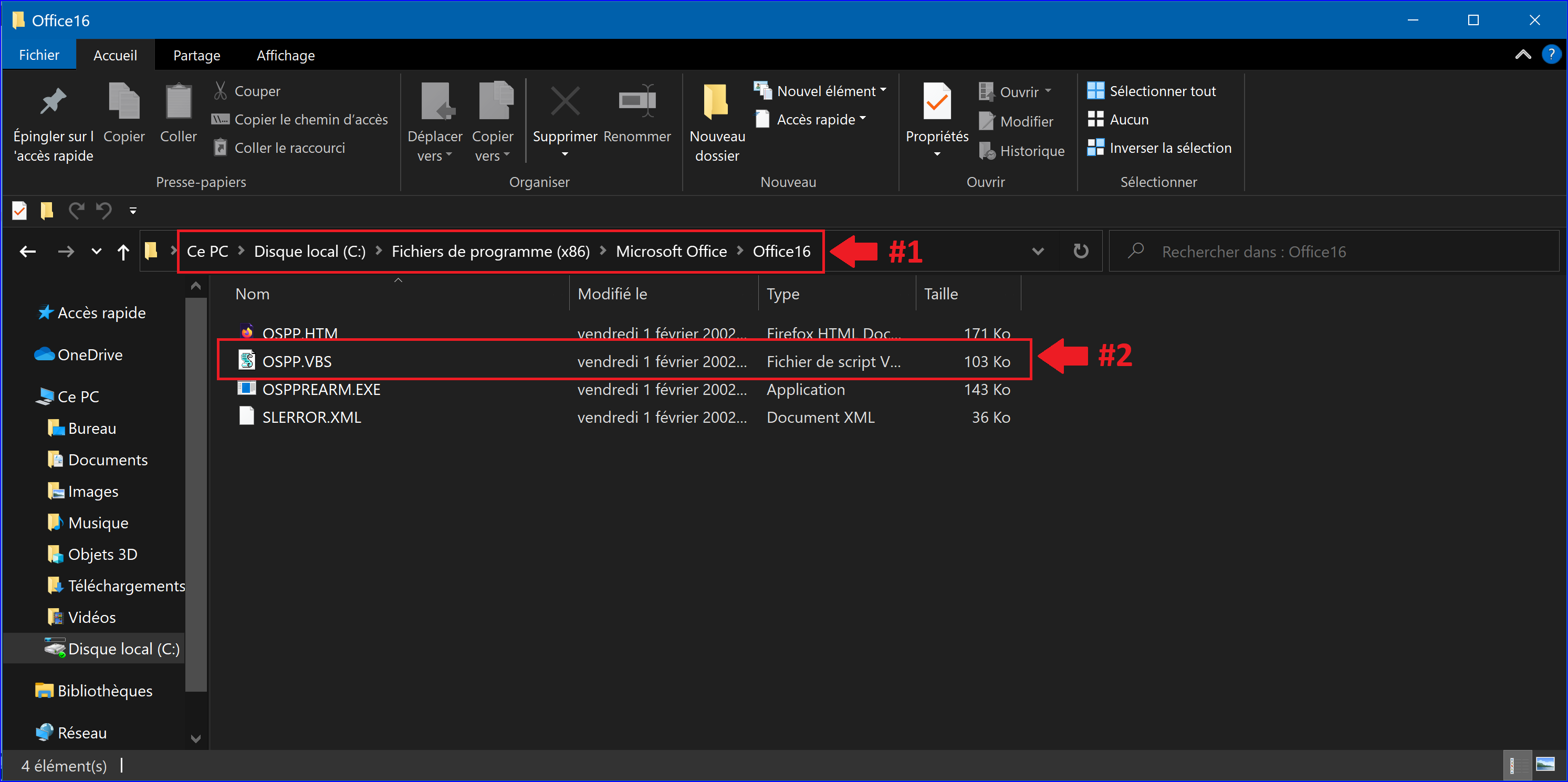Switch to Details view icon
The width and height of the screenshot is (1568, 782).
coord(1516,765)
